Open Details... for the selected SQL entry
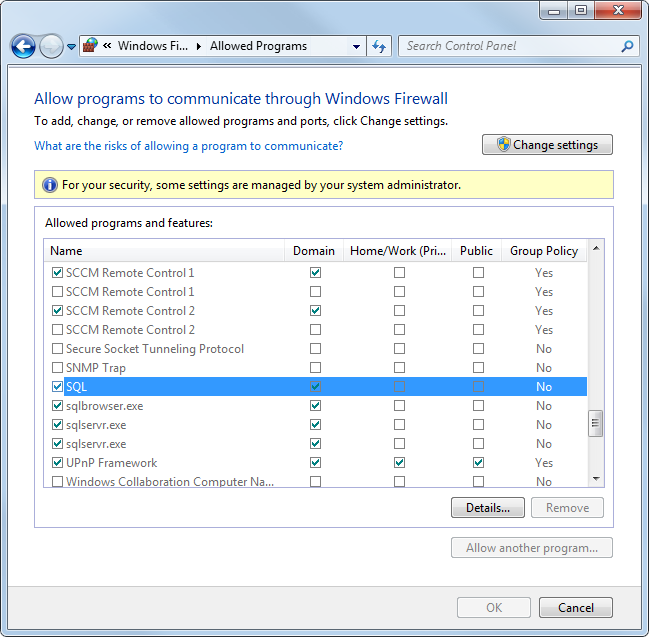The image size is (649, 637). [x=488, y=507]
